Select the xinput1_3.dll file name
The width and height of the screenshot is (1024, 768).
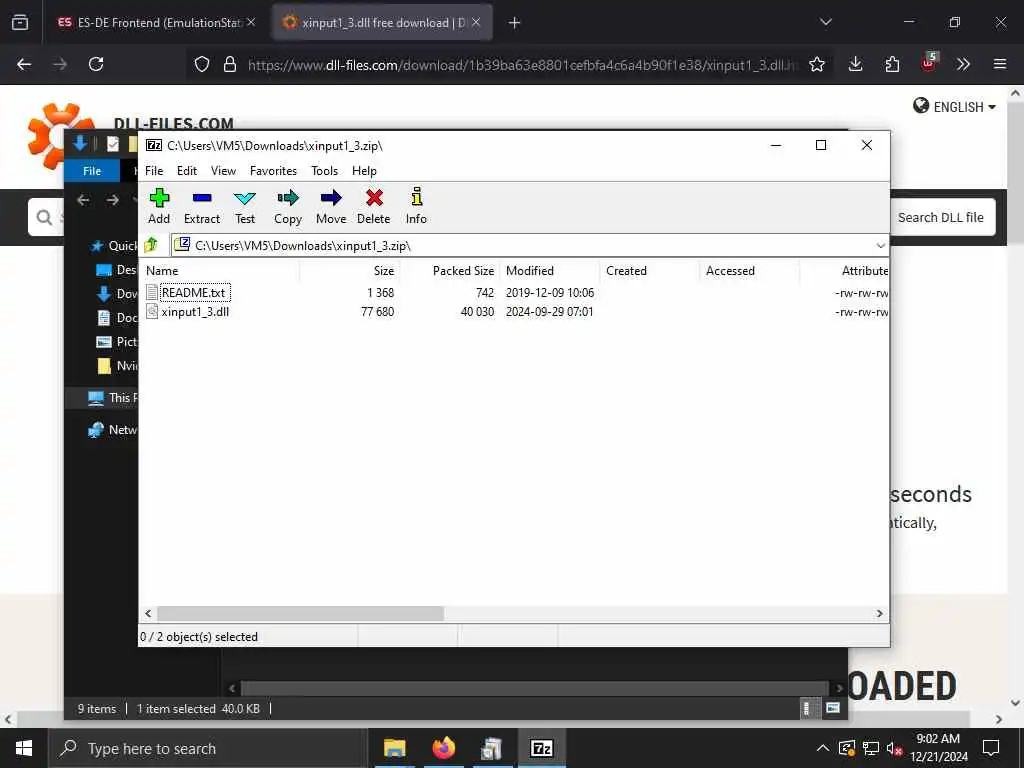tap(195, 312)
